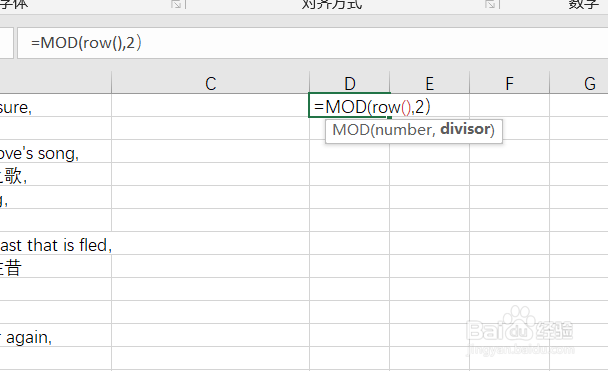This screenshot has height=371, width=608.
Task: Select the column F header
Action: [510, 83]
